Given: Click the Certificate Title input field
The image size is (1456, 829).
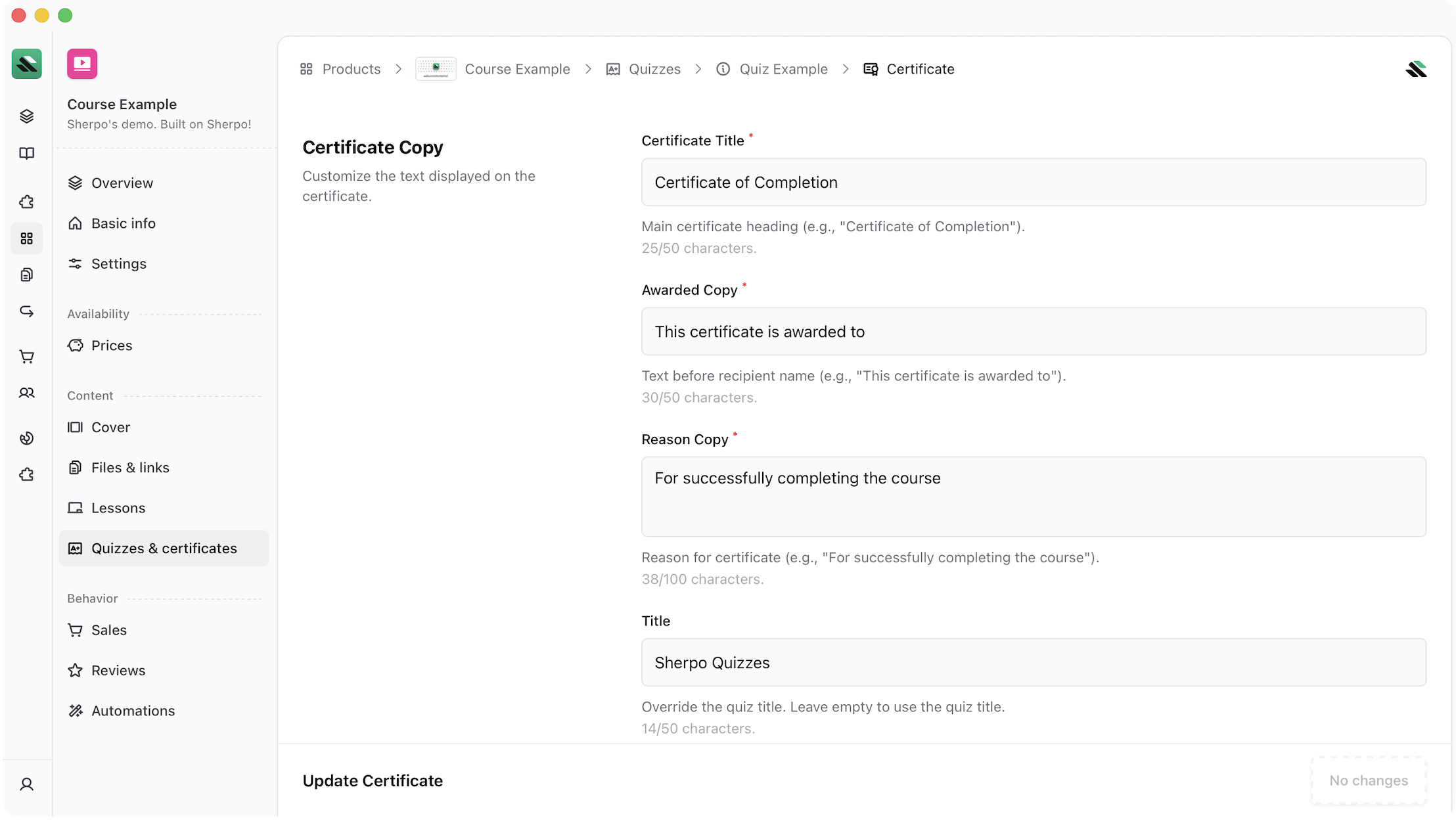Looking at the screenshot, I should [1033, 182].
